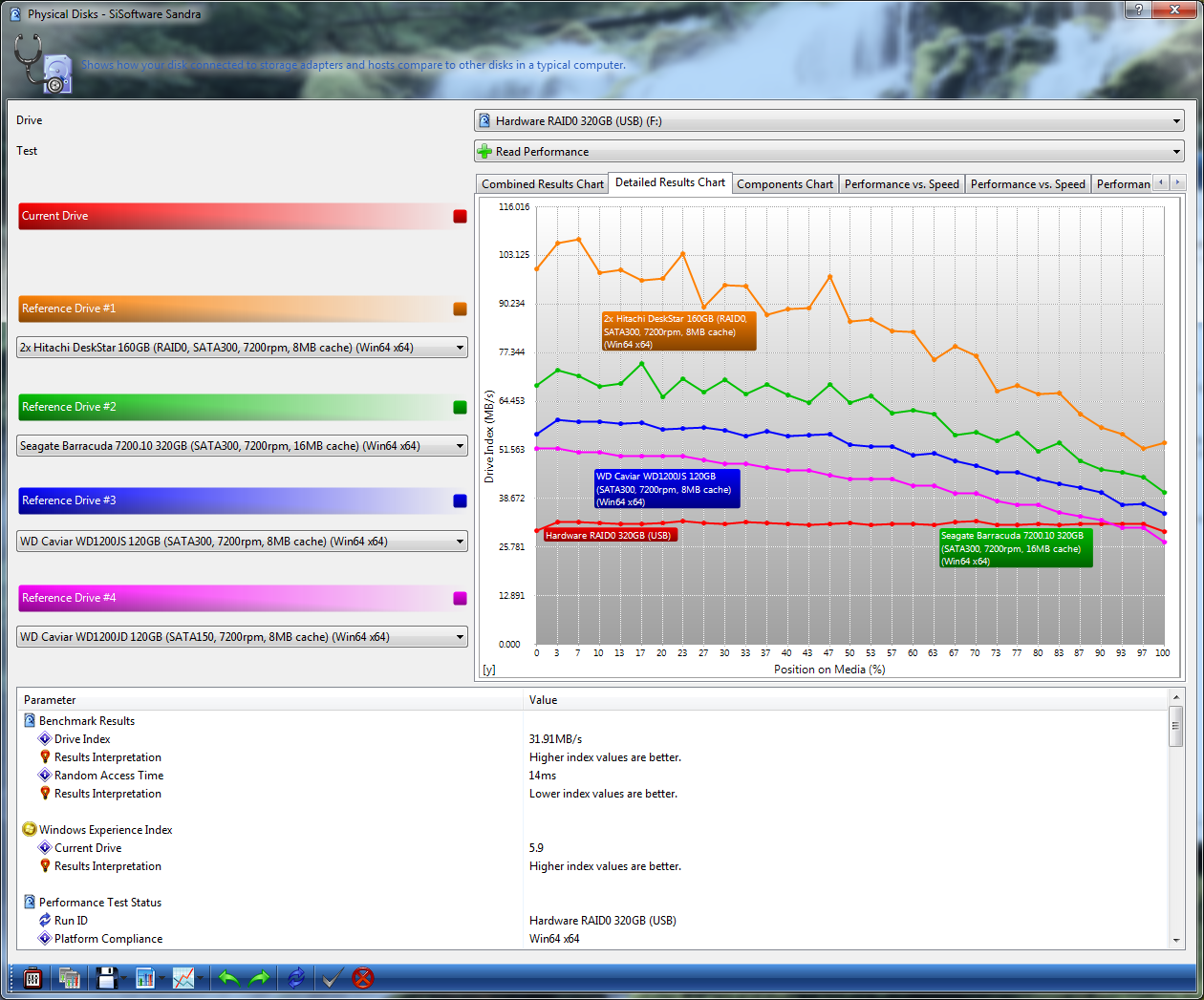Image resolution: width=1204 pixels, height=1000 pixels.
Task: Click lightbulb icon beside 'Lower index values are better'
Action: (x=45, y=794)
